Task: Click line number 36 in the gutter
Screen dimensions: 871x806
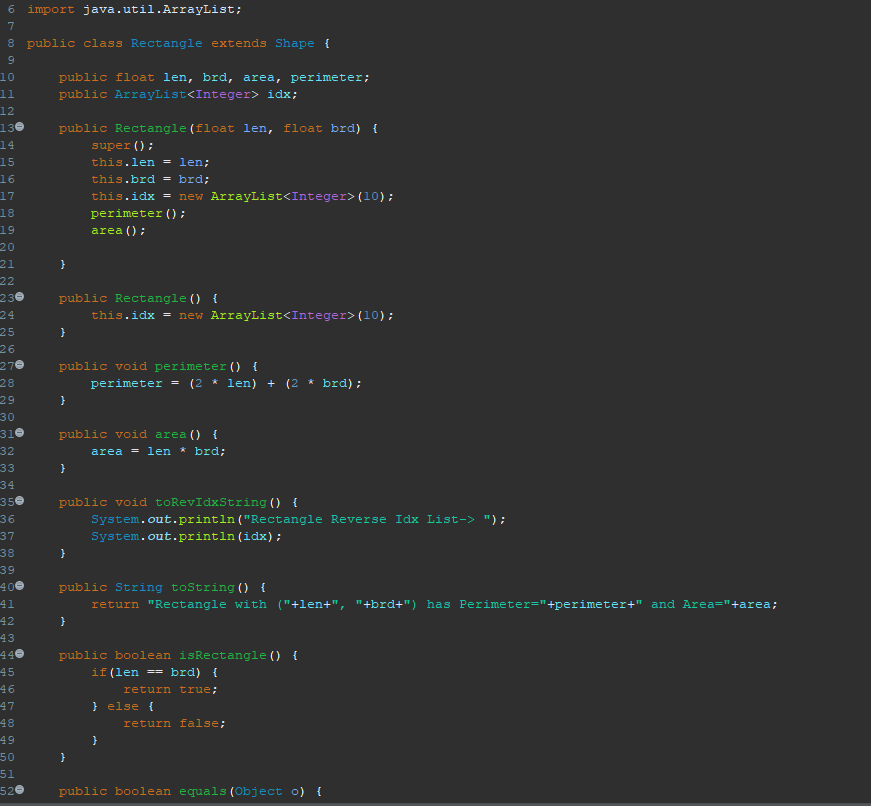Action: [8, 519]
